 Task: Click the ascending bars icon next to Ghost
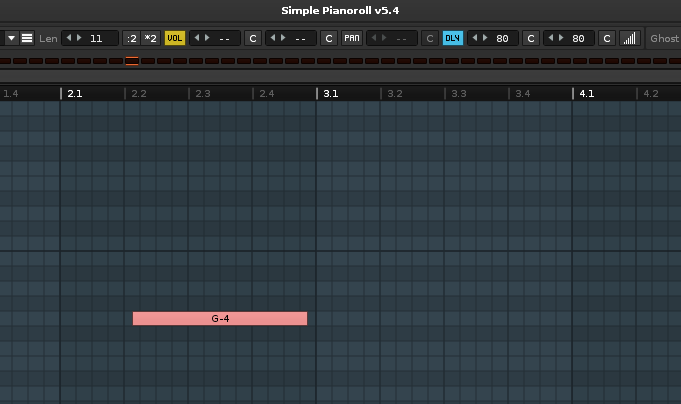[630, 38]
